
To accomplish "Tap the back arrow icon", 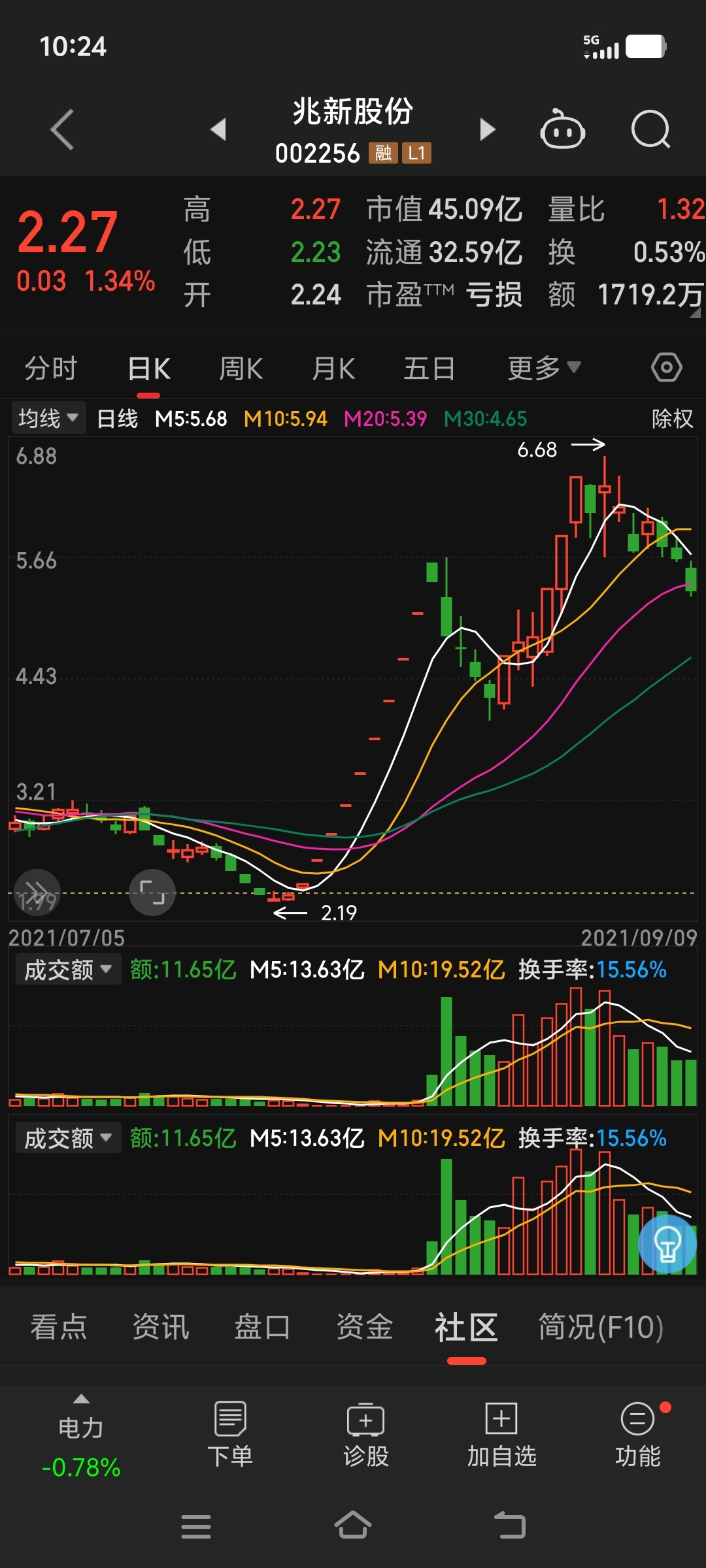I will [62, 129].
